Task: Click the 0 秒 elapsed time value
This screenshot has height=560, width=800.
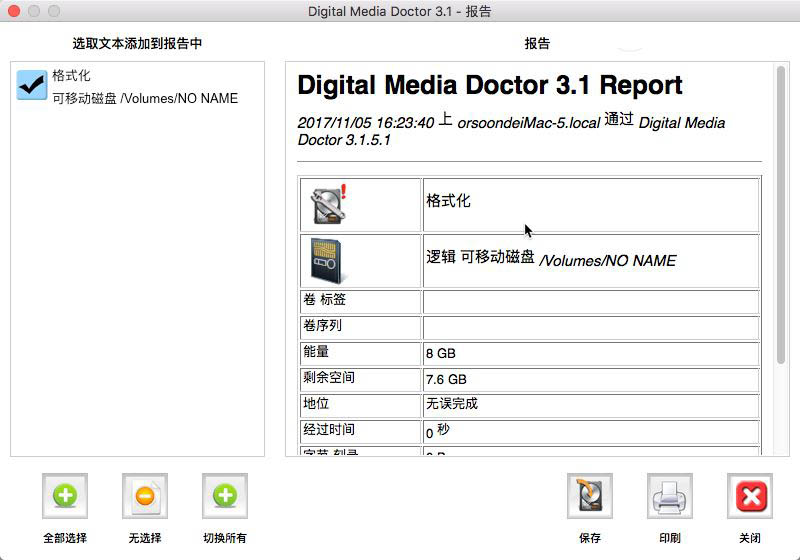Action: 438,431
